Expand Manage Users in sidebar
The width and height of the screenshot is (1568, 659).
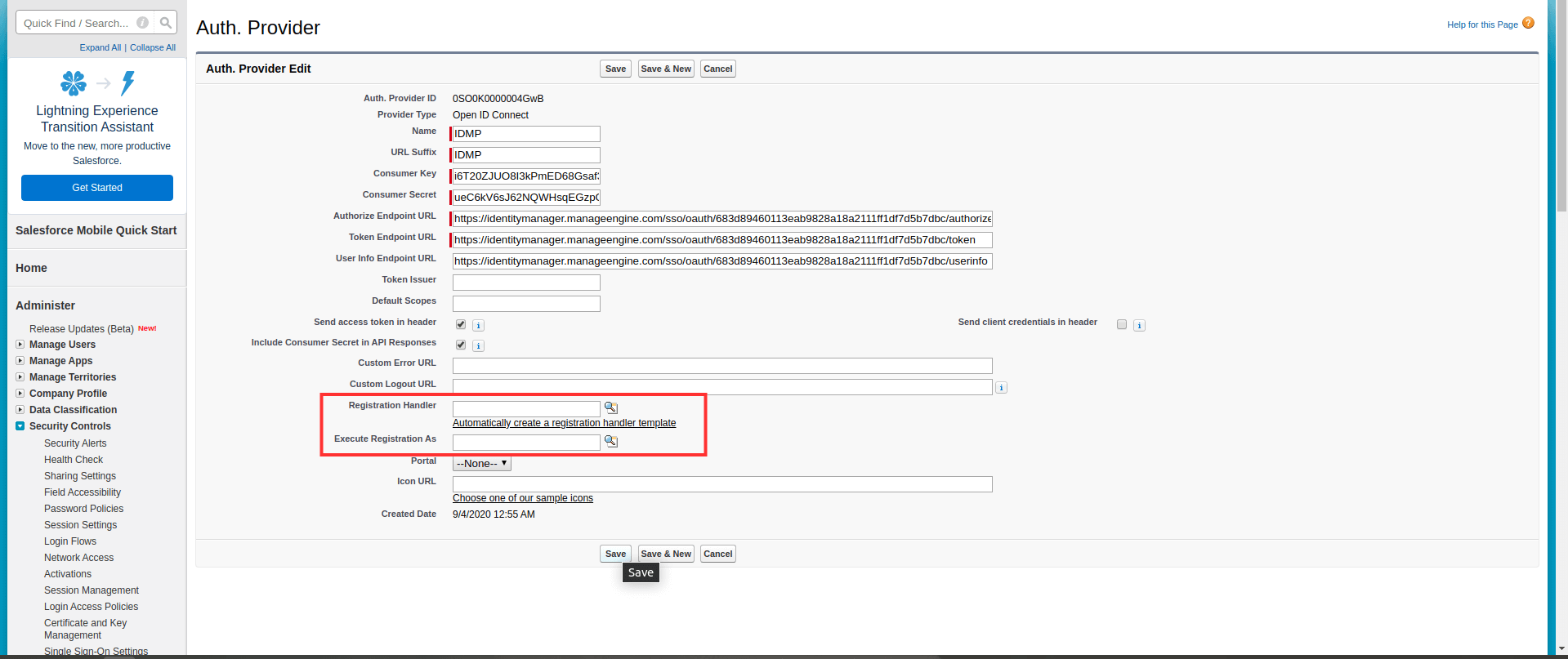20,345
